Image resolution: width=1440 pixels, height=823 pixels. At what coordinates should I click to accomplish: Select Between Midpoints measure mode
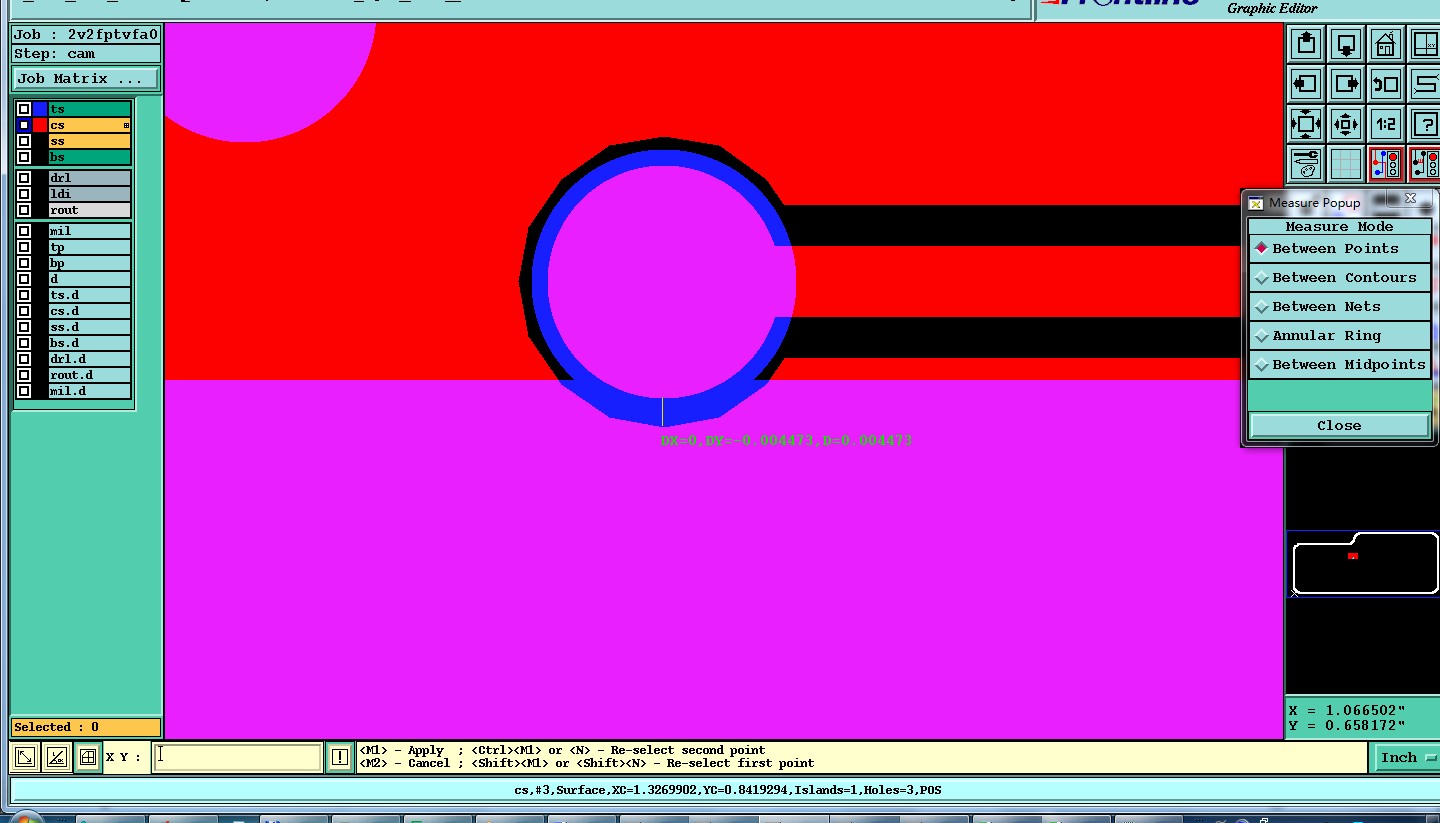pyautogui.click(x=1339, y=364)
